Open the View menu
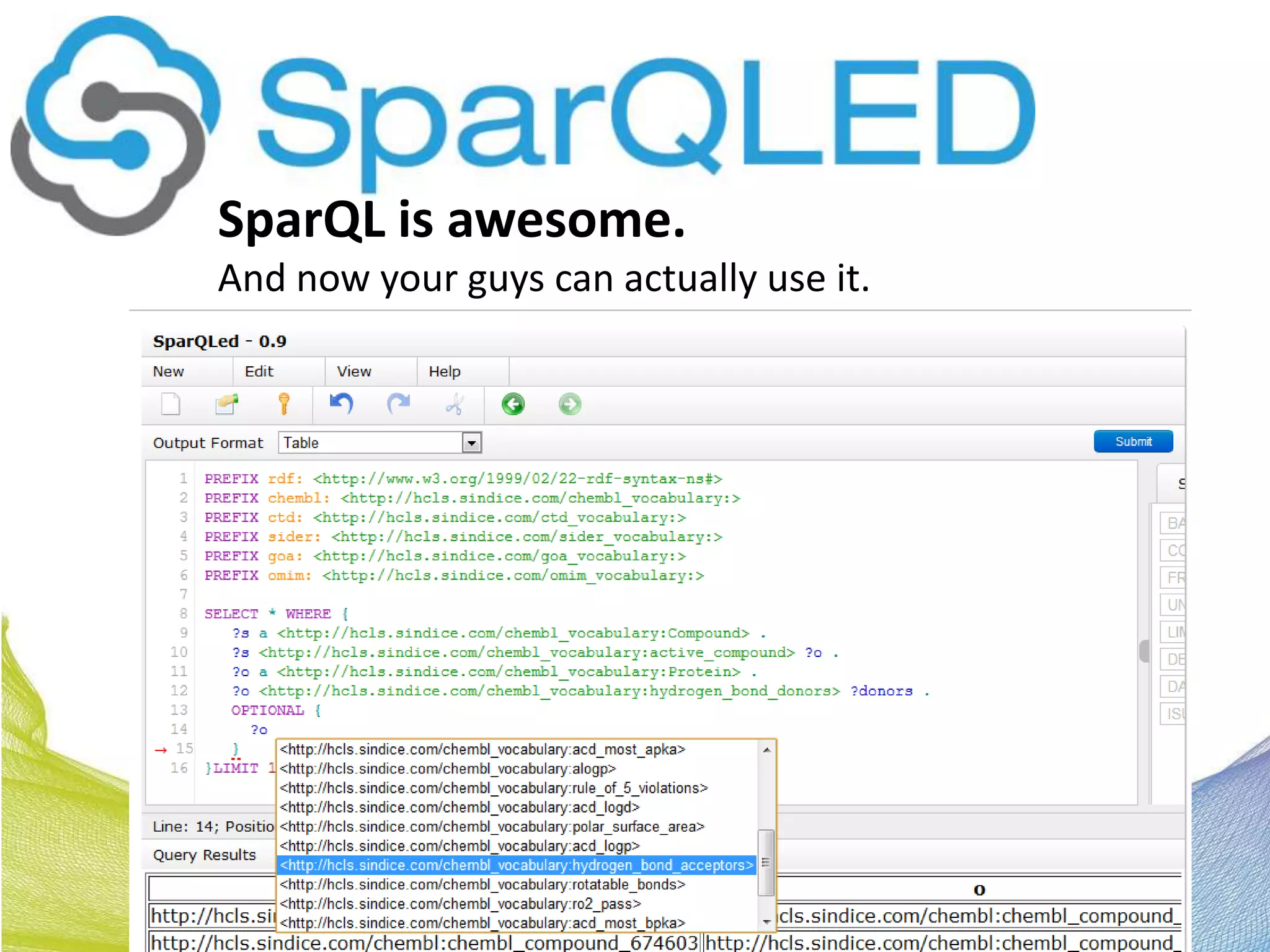 (x=354, y=371)
